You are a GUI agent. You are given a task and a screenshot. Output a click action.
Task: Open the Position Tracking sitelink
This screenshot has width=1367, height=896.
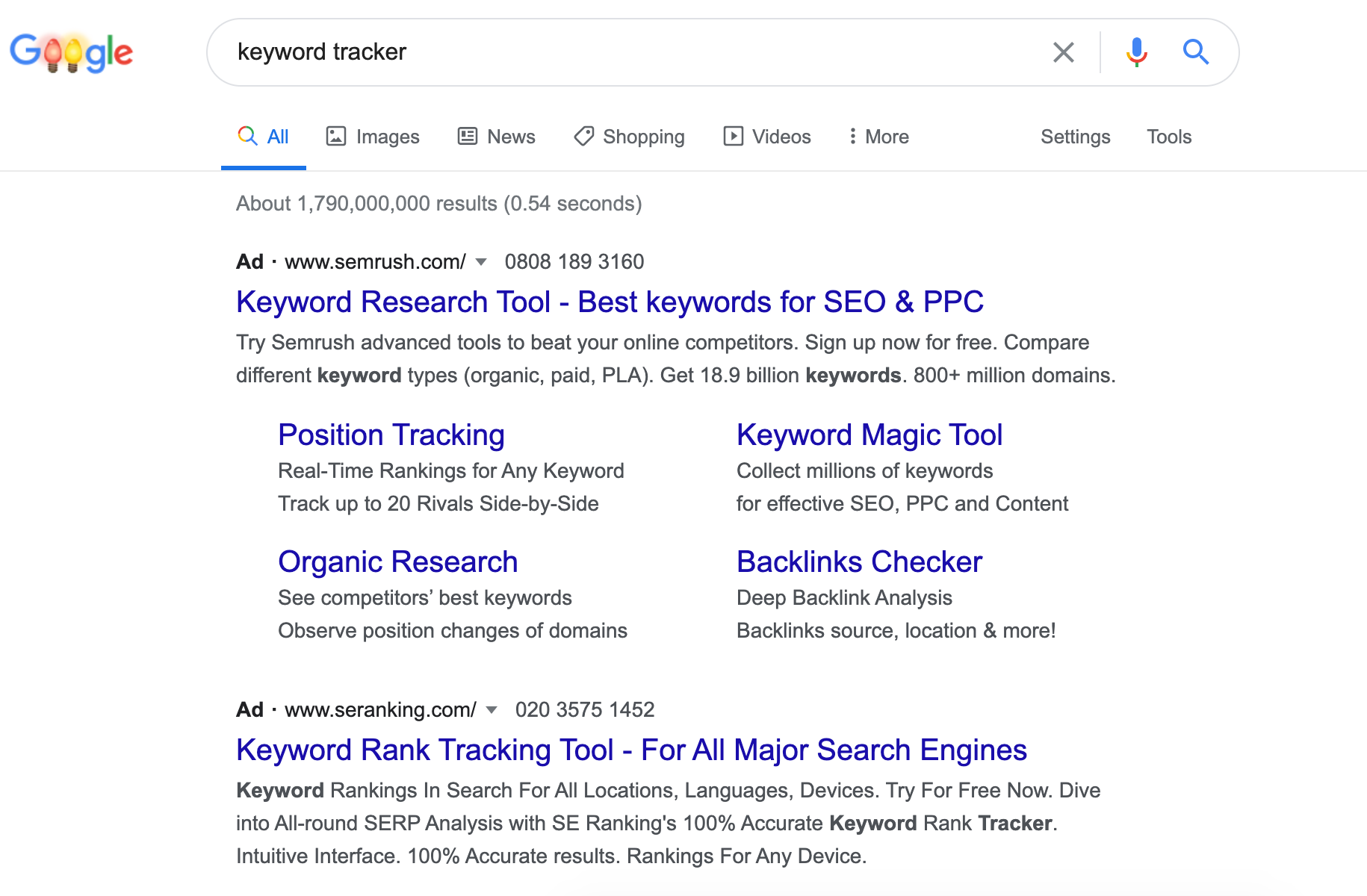[391, 434]
